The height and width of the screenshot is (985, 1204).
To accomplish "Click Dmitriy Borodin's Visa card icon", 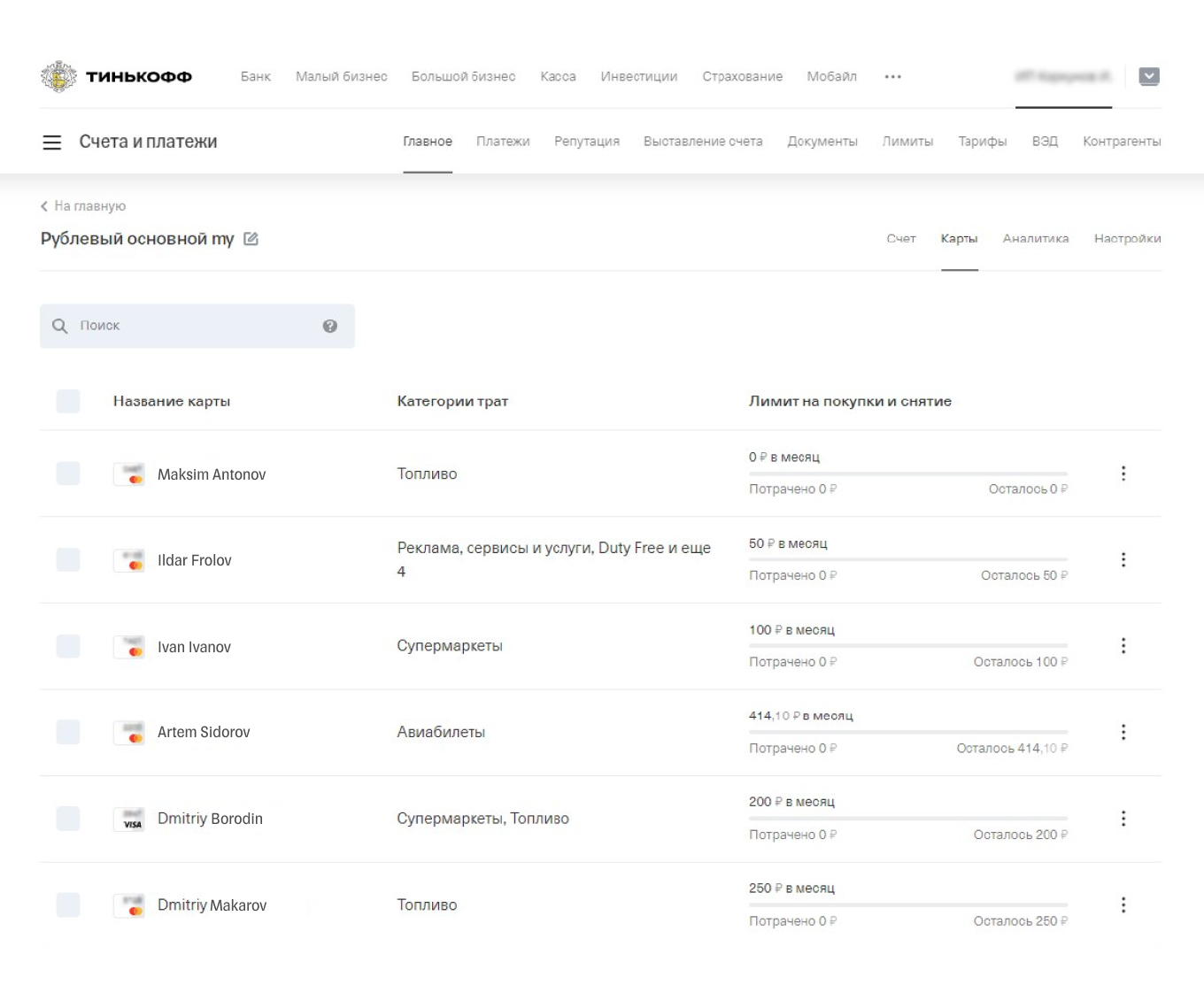I will [133, 820].
